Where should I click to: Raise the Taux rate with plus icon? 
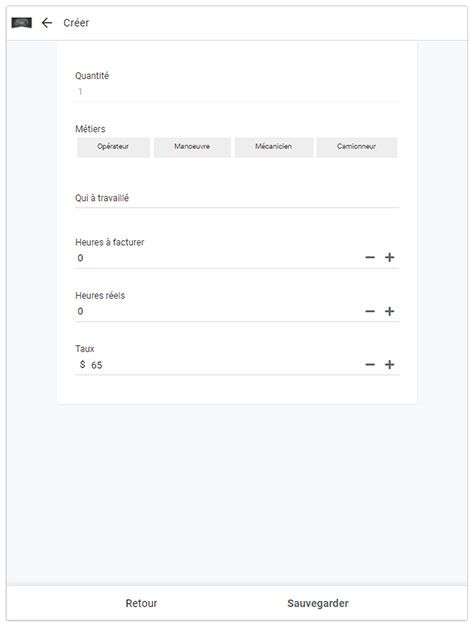tap(390, 365)
